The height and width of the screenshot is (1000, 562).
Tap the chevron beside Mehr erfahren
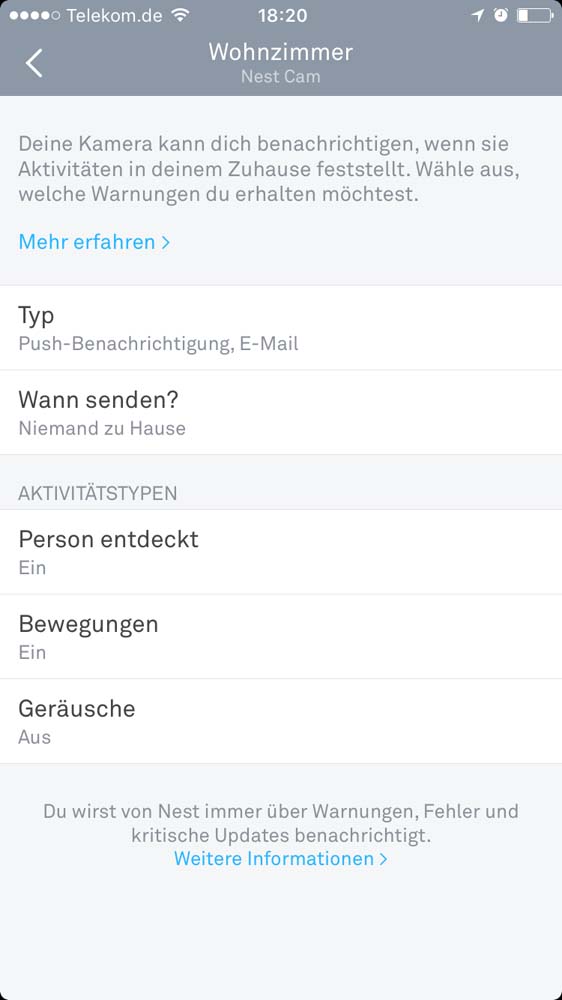[166, 242]
